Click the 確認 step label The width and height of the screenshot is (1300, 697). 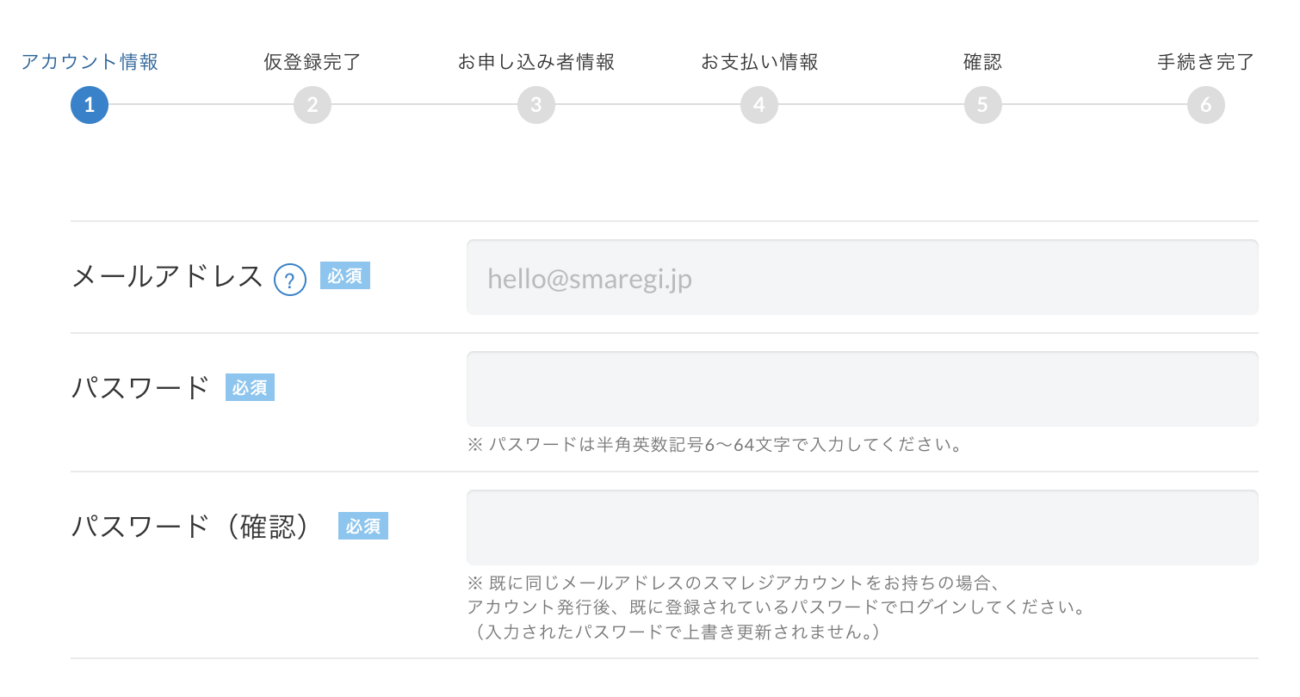[x=982, y=62]
